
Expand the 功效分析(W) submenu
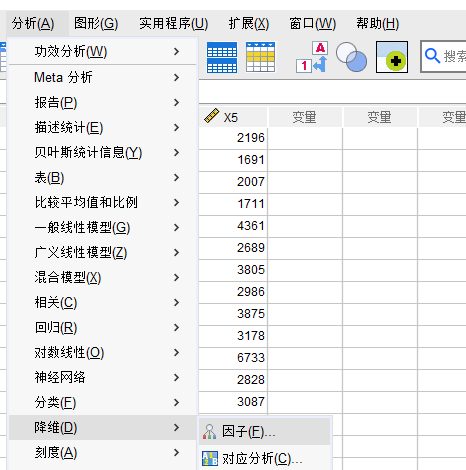(x=102, y=52)
